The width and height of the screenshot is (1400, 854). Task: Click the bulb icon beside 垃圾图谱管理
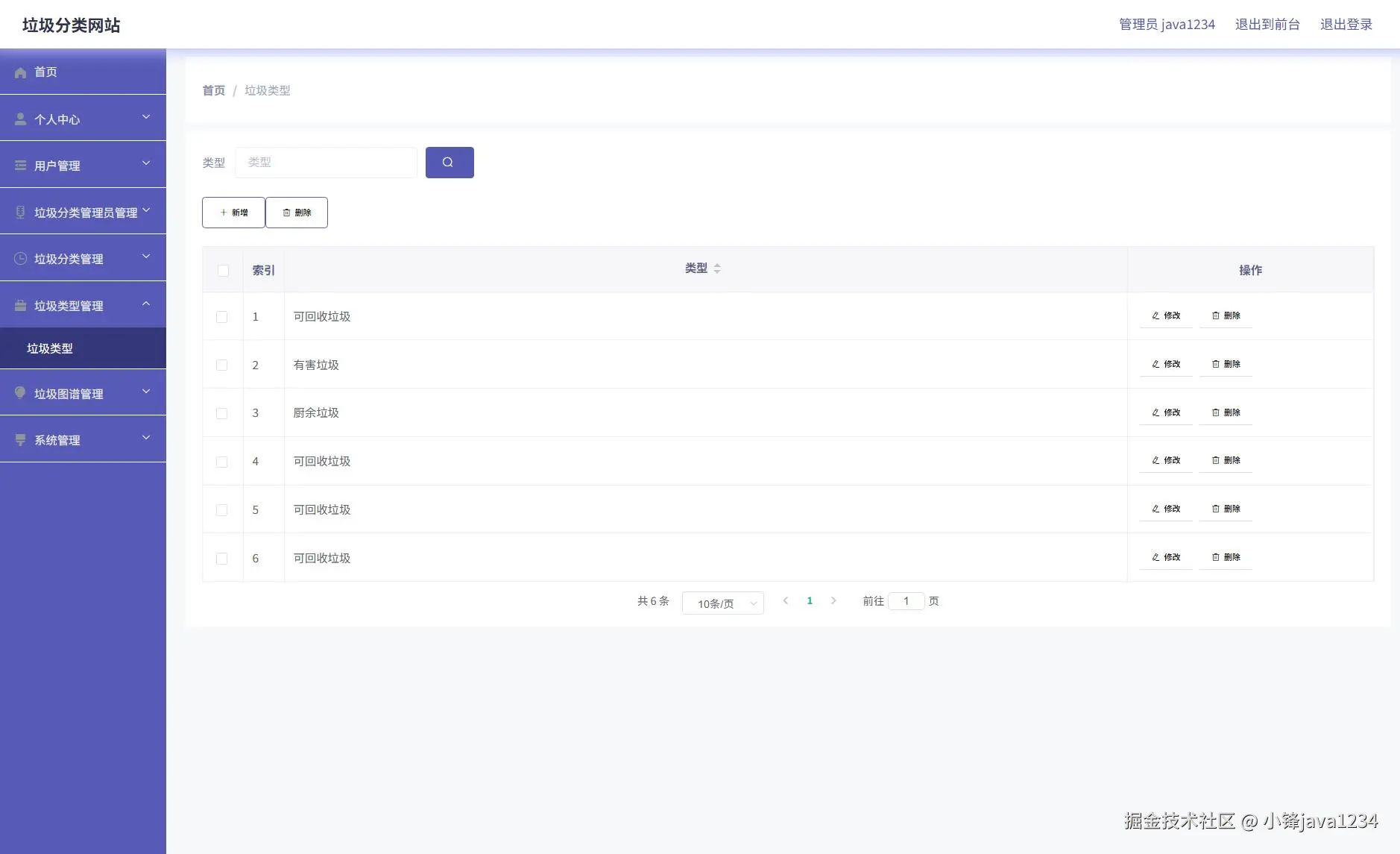tap(20, 393)
